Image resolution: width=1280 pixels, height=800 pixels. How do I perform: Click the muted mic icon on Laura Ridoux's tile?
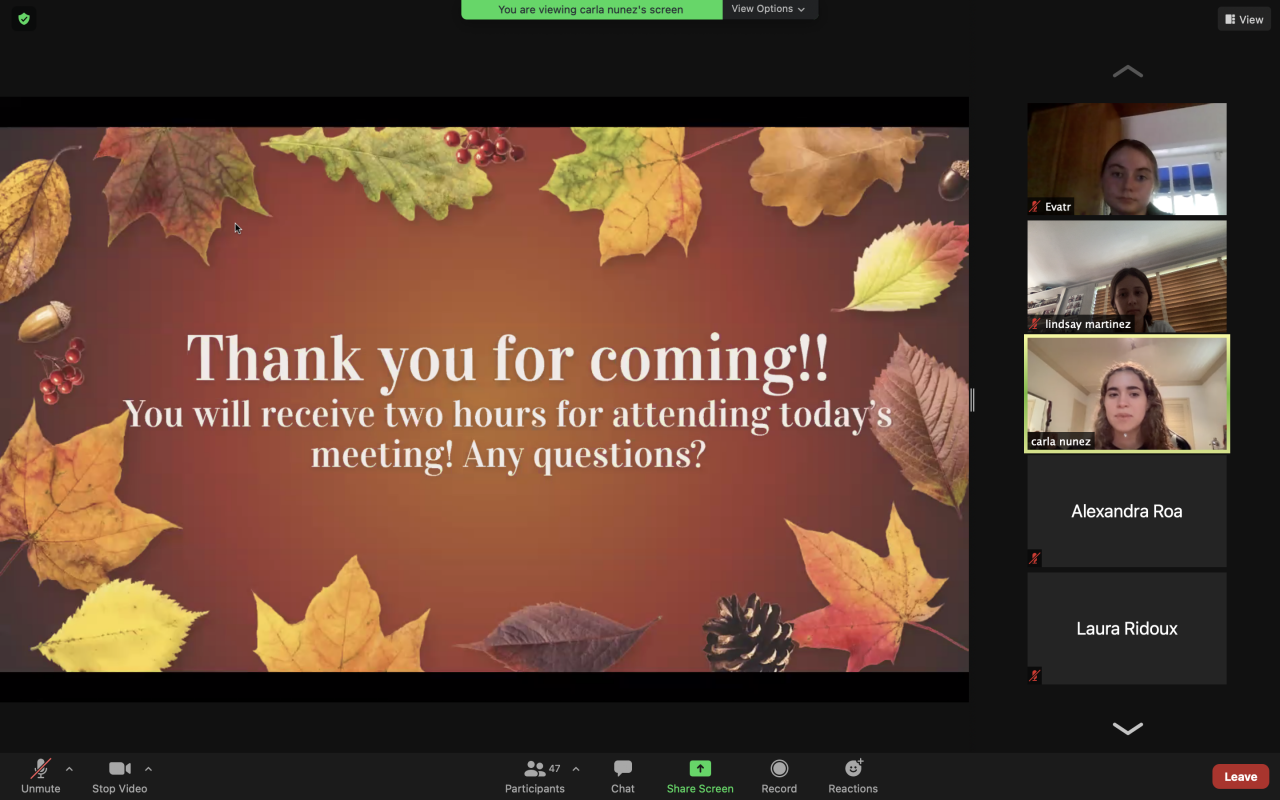[x=1035, y=676]
